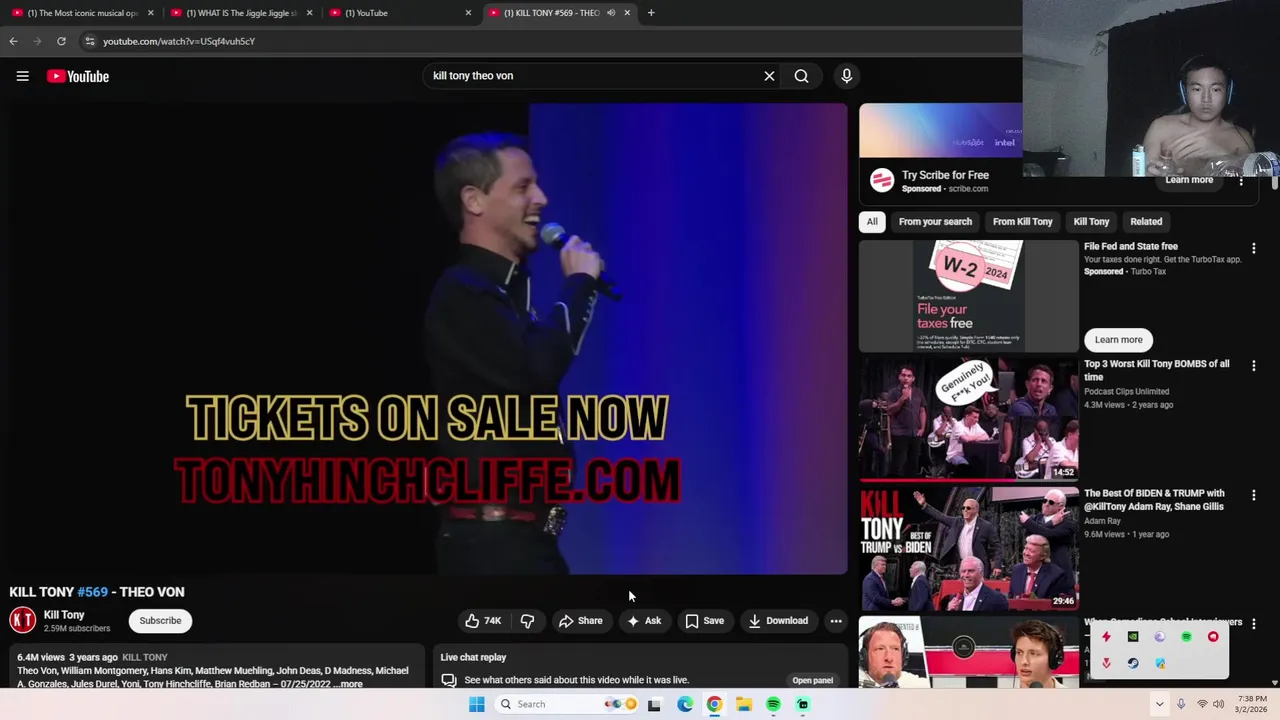This screenshot has height=720, width=1280.
Task: Open the options menu for the TurboTax ad
Action: click(1253, 248)
